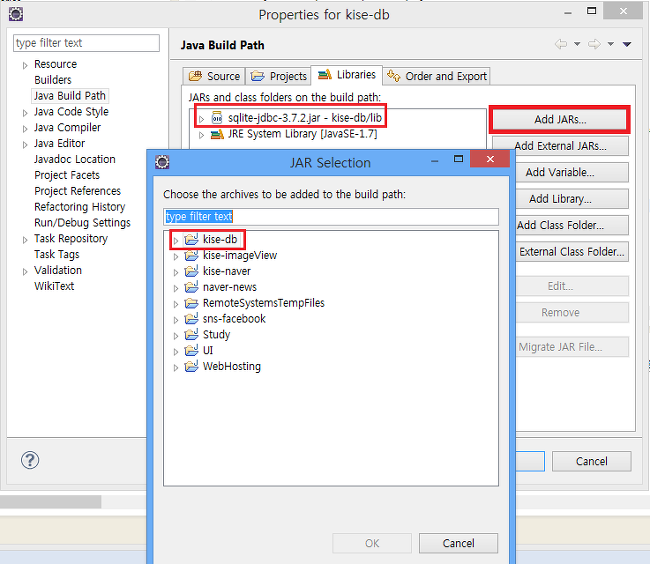
Task: Click the Add Library... button
Action: coord(572,199)
